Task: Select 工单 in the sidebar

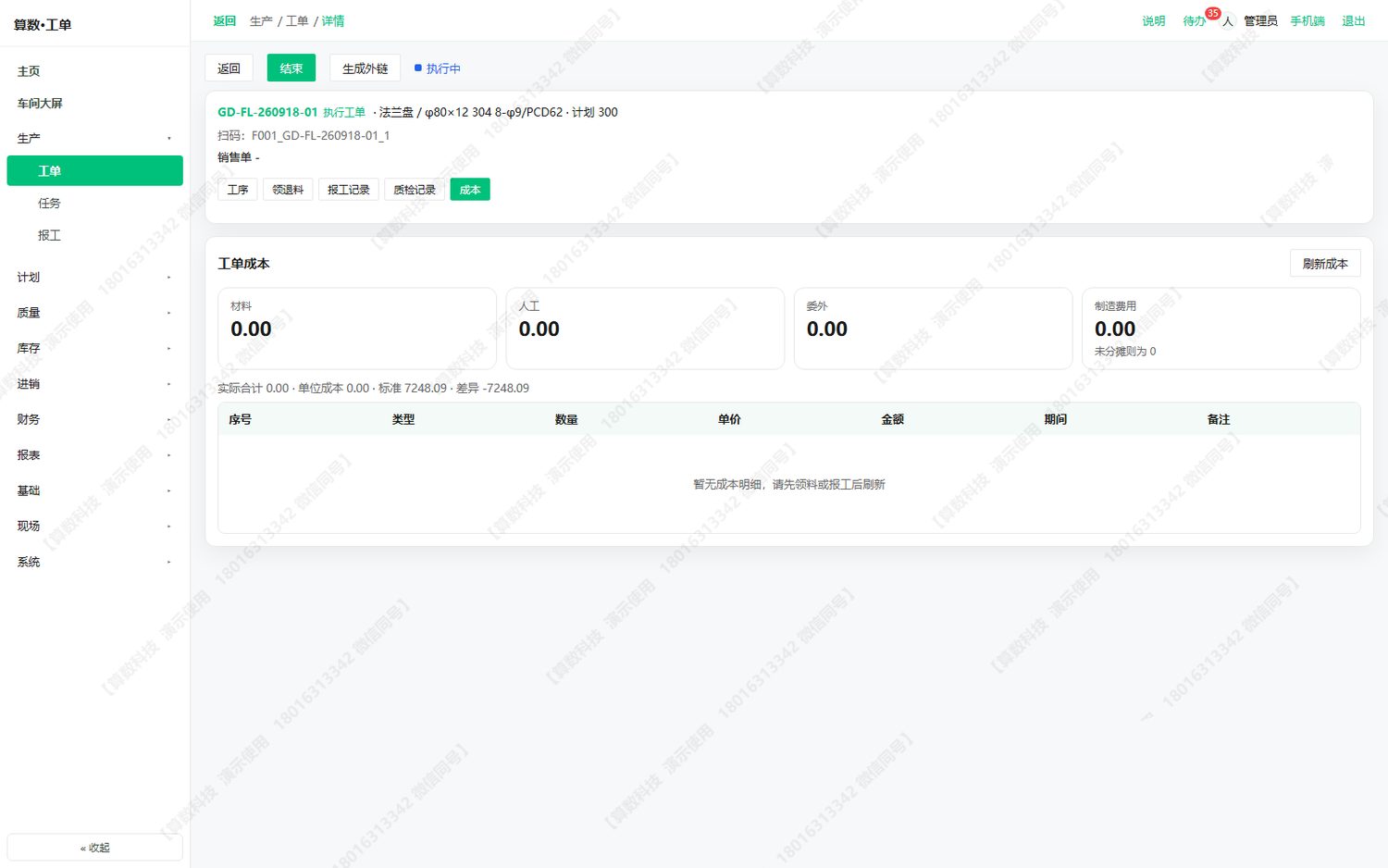Action: coord(94,171)
